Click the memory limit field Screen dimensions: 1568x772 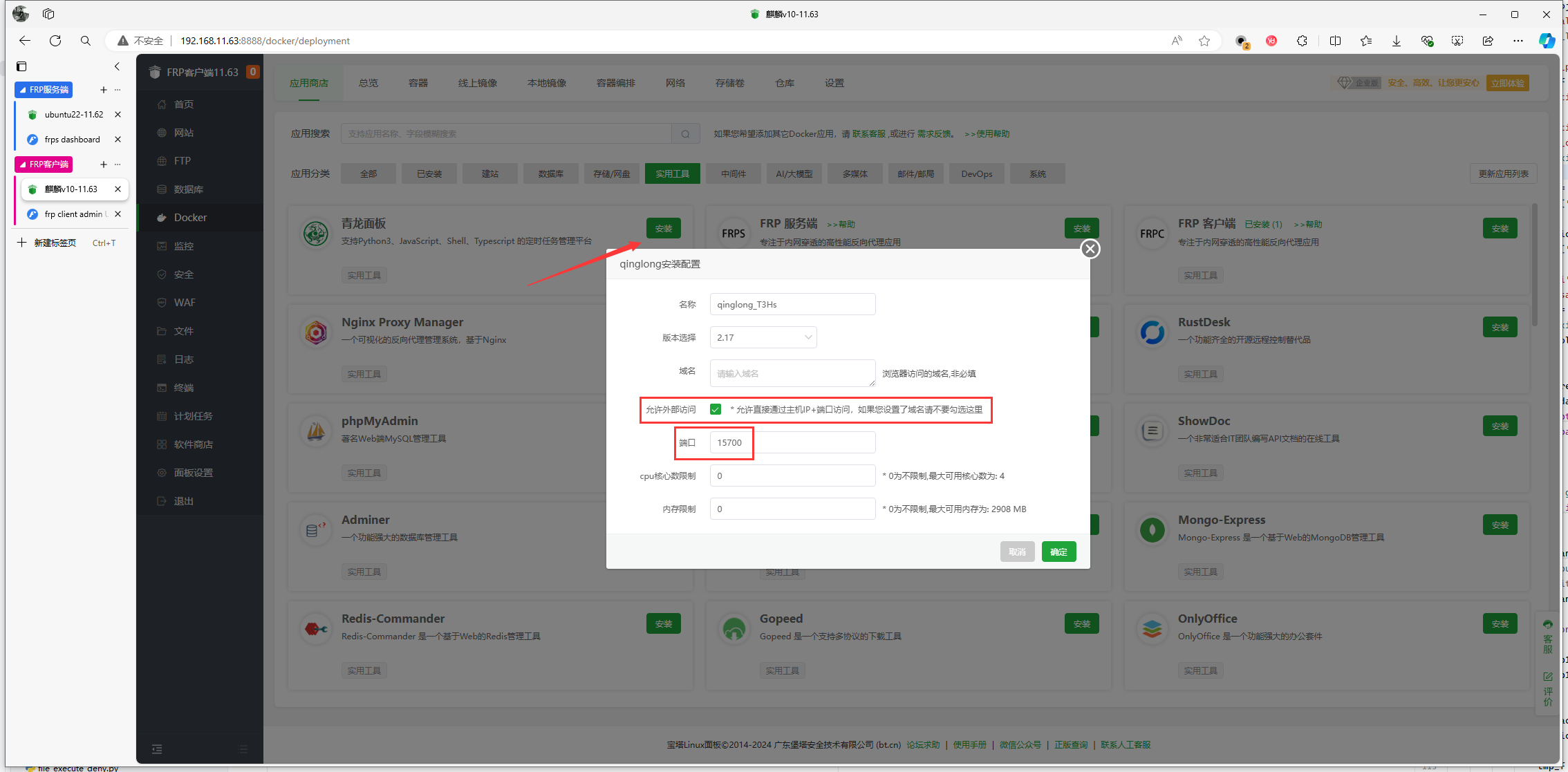click(x=792, y=509)
